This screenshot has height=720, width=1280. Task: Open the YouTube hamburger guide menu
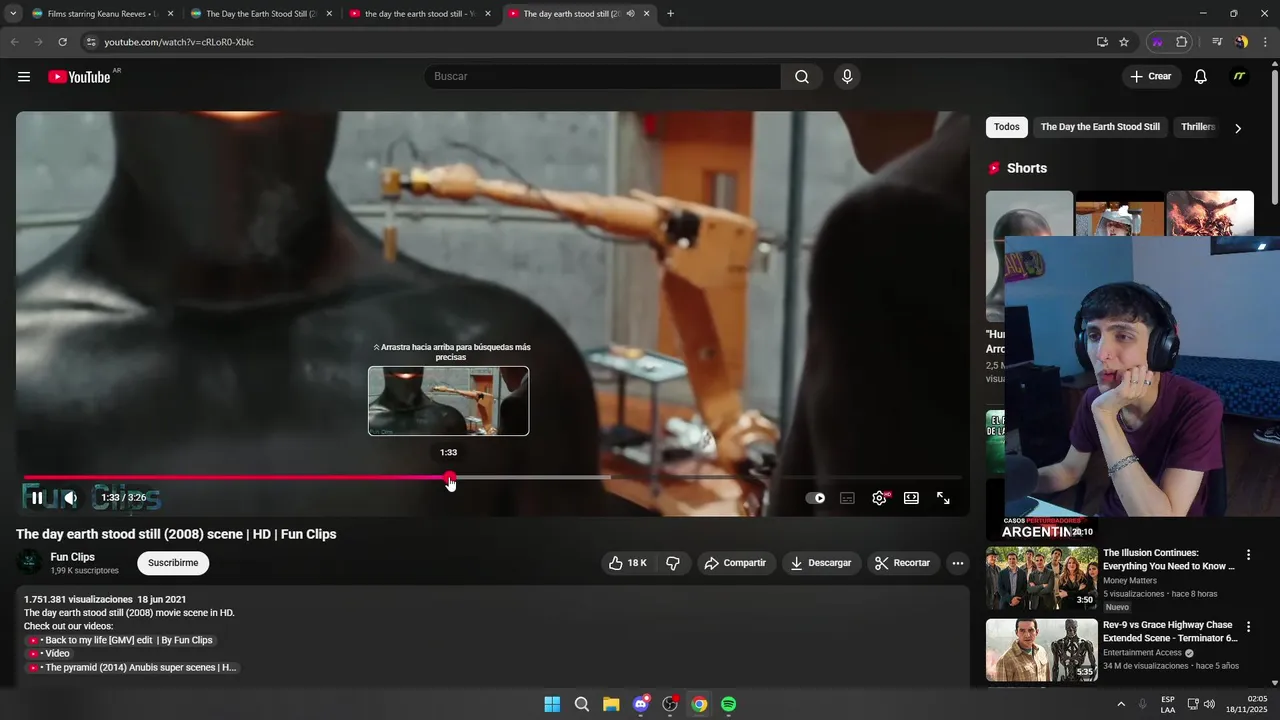[24, 77]
